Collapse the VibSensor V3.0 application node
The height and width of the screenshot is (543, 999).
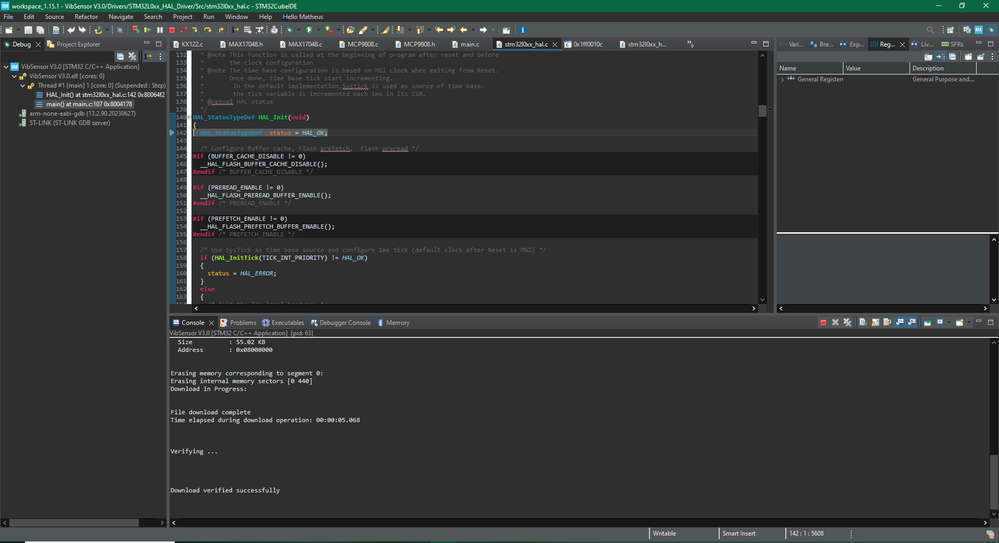pos(6,66)
